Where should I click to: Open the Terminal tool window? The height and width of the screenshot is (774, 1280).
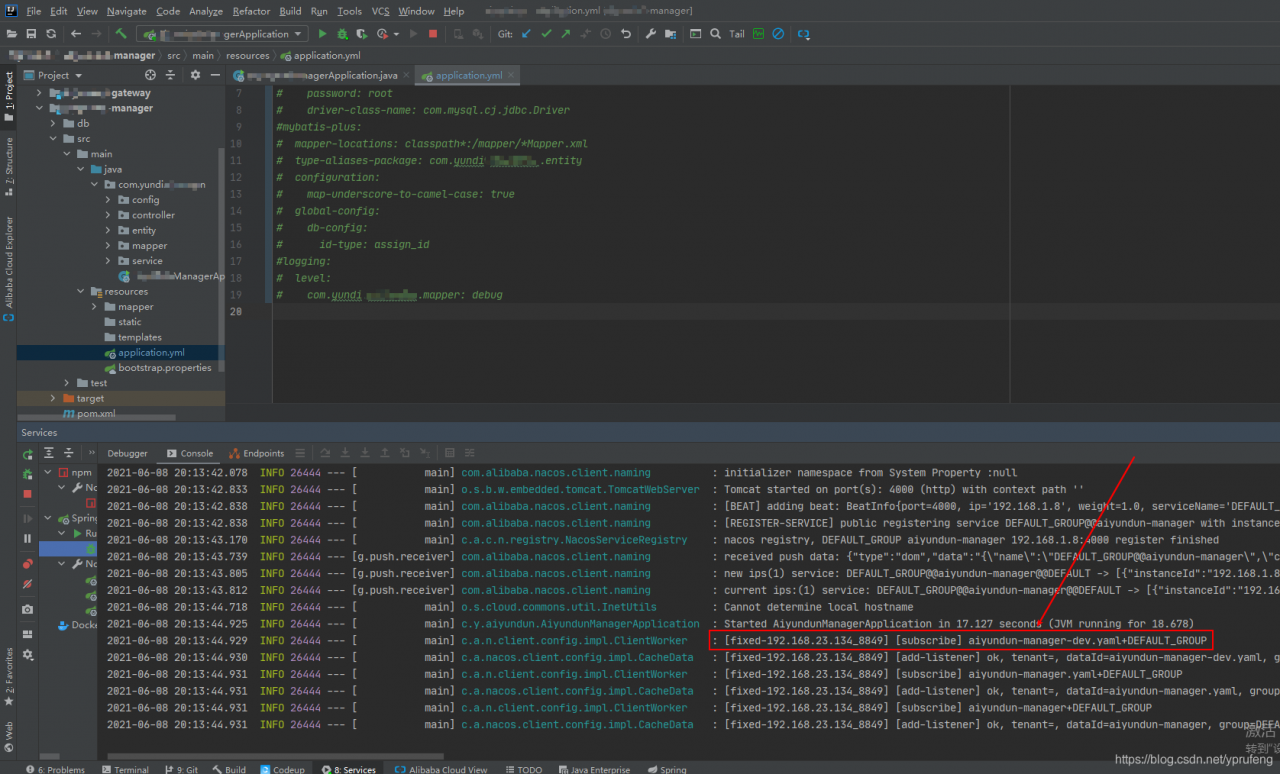[x=125, y=769]
